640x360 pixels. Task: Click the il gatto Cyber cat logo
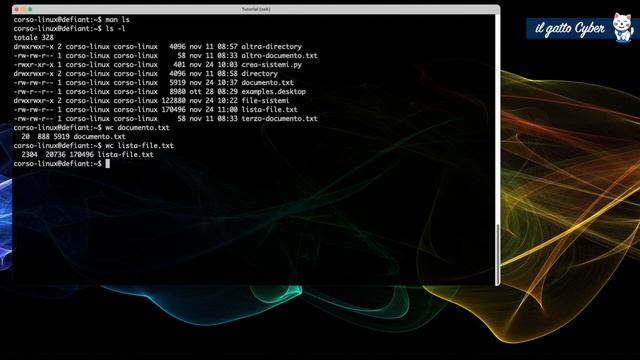[623, 27]
